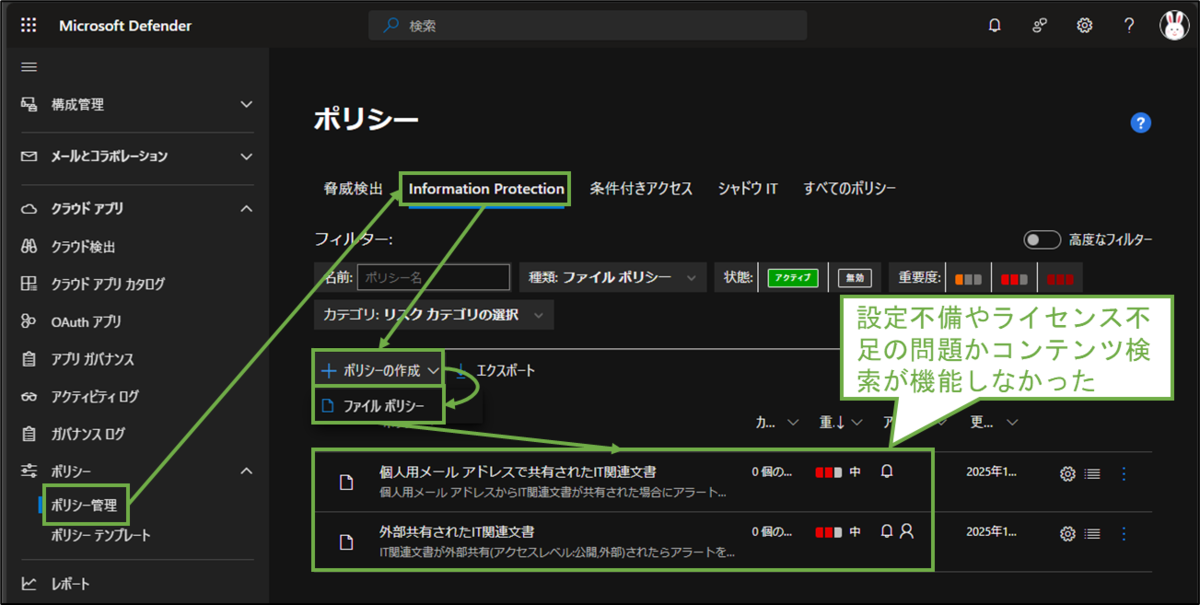Click the blue help circle beside ポリシー heading
Viewport: 1200px width, 605px height.
1141,123
